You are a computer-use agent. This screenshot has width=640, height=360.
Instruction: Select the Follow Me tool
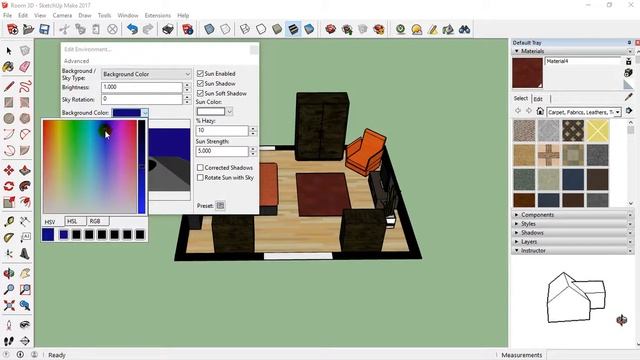click(25, 186)
